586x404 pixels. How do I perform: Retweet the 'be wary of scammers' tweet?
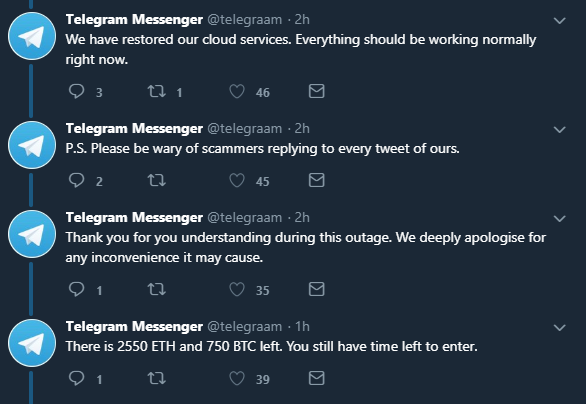[157, 180]
